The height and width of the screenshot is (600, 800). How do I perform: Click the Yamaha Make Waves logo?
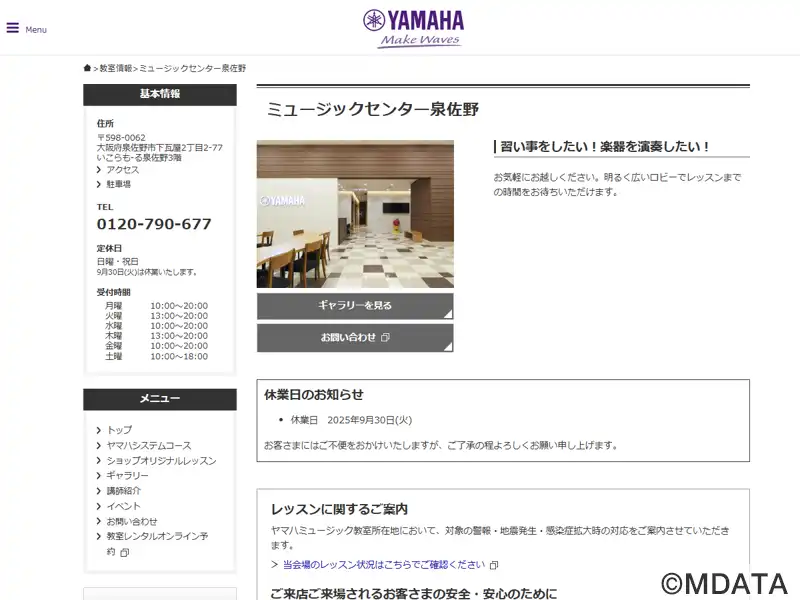413,29
